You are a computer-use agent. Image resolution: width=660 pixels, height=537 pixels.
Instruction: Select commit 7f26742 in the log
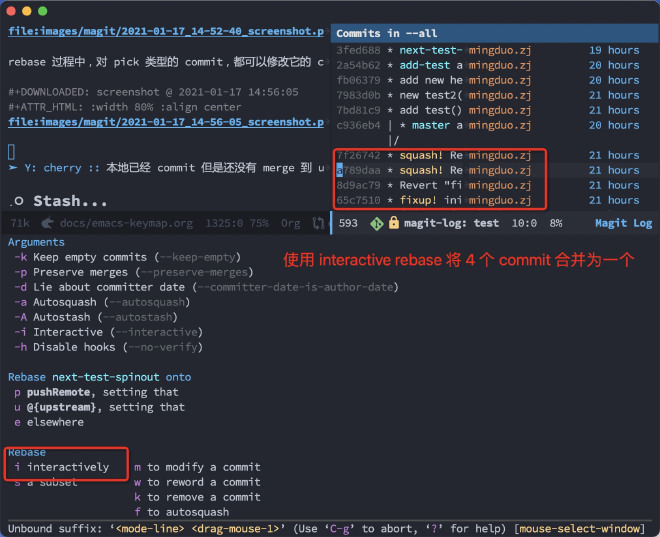pyautogui.click(x=357, y=155)
